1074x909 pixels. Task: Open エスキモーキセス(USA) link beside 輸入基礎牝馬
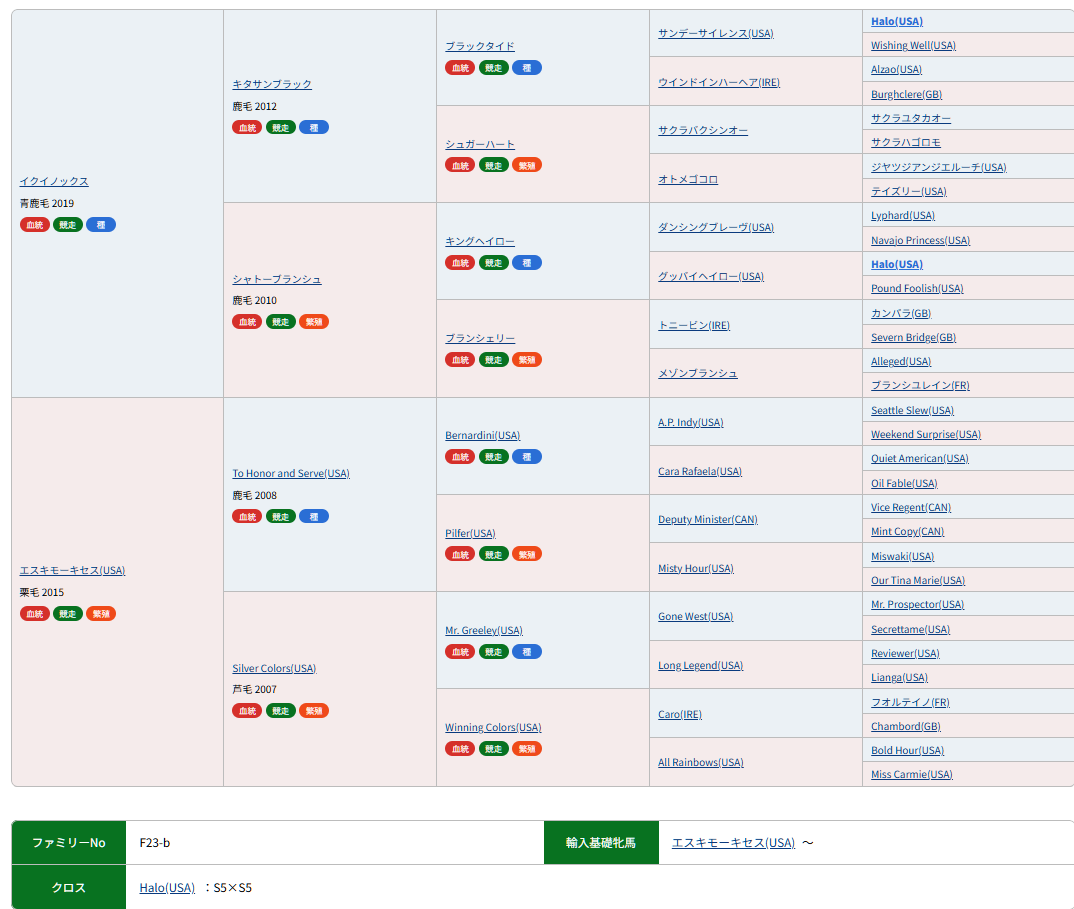(733, 842)
